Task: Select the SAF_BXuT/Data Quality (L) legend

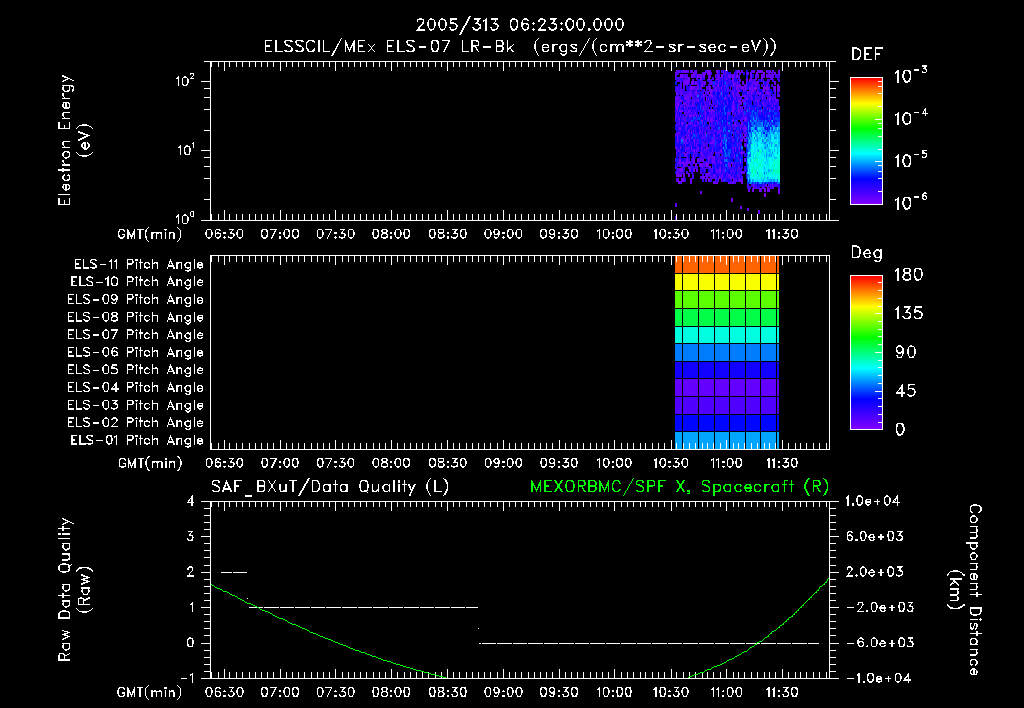Action: (330, 487)
